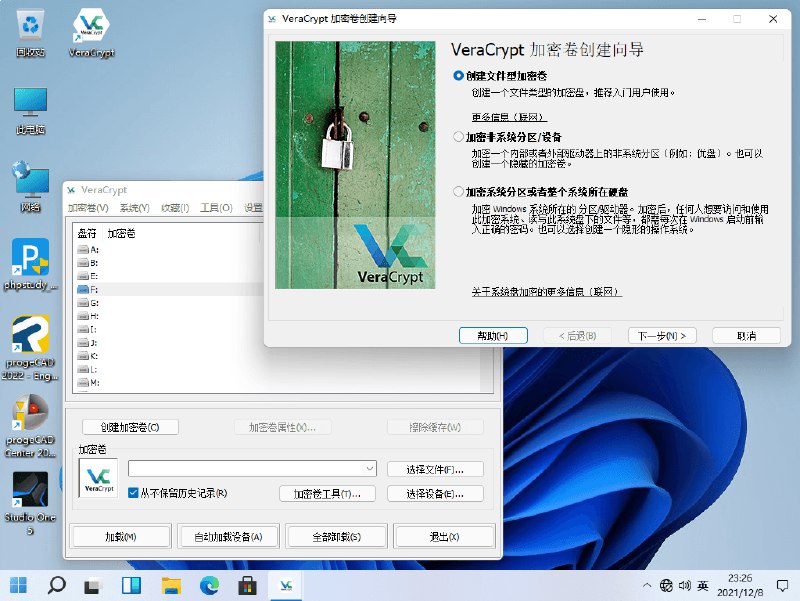Select 创建文件型加密卷 radio option
The height and width of the screenshot is (601, 800).
458,76
